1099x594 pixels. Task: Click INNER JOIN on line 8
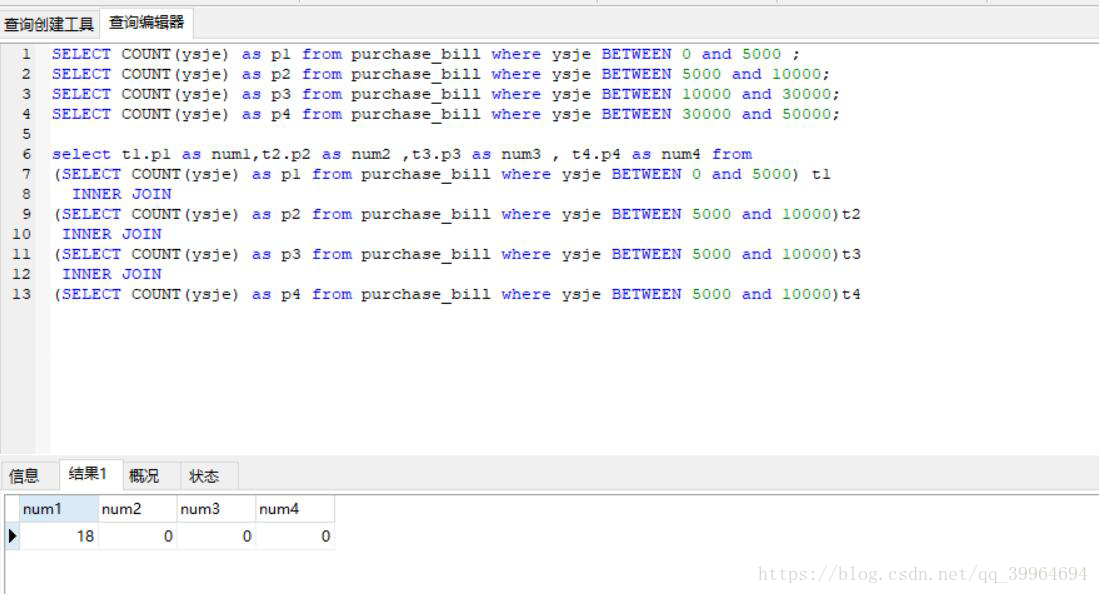pyautogui.click(x=122, y=194)
